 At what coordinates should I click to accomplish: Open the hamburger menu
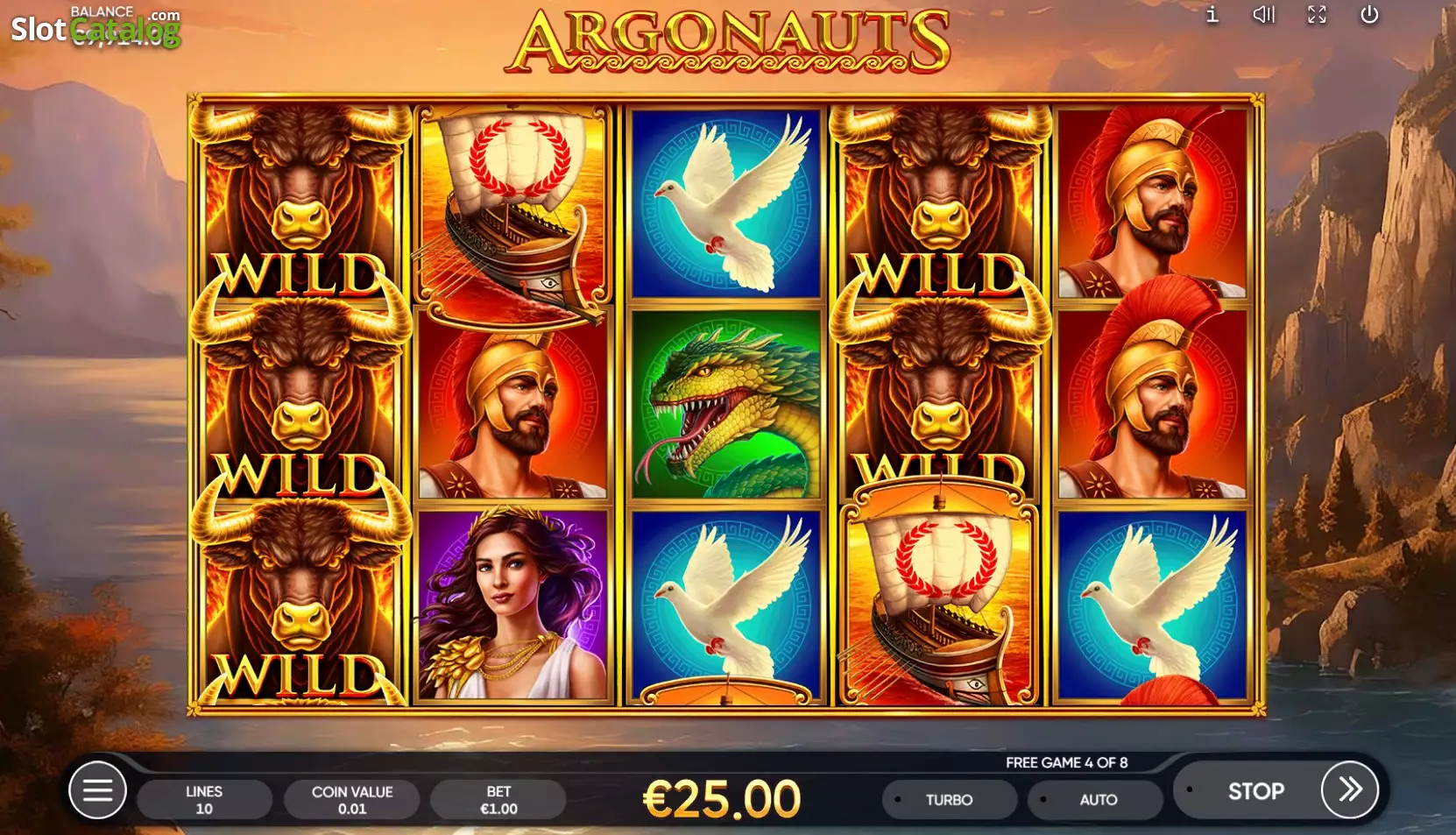(97, 790)
